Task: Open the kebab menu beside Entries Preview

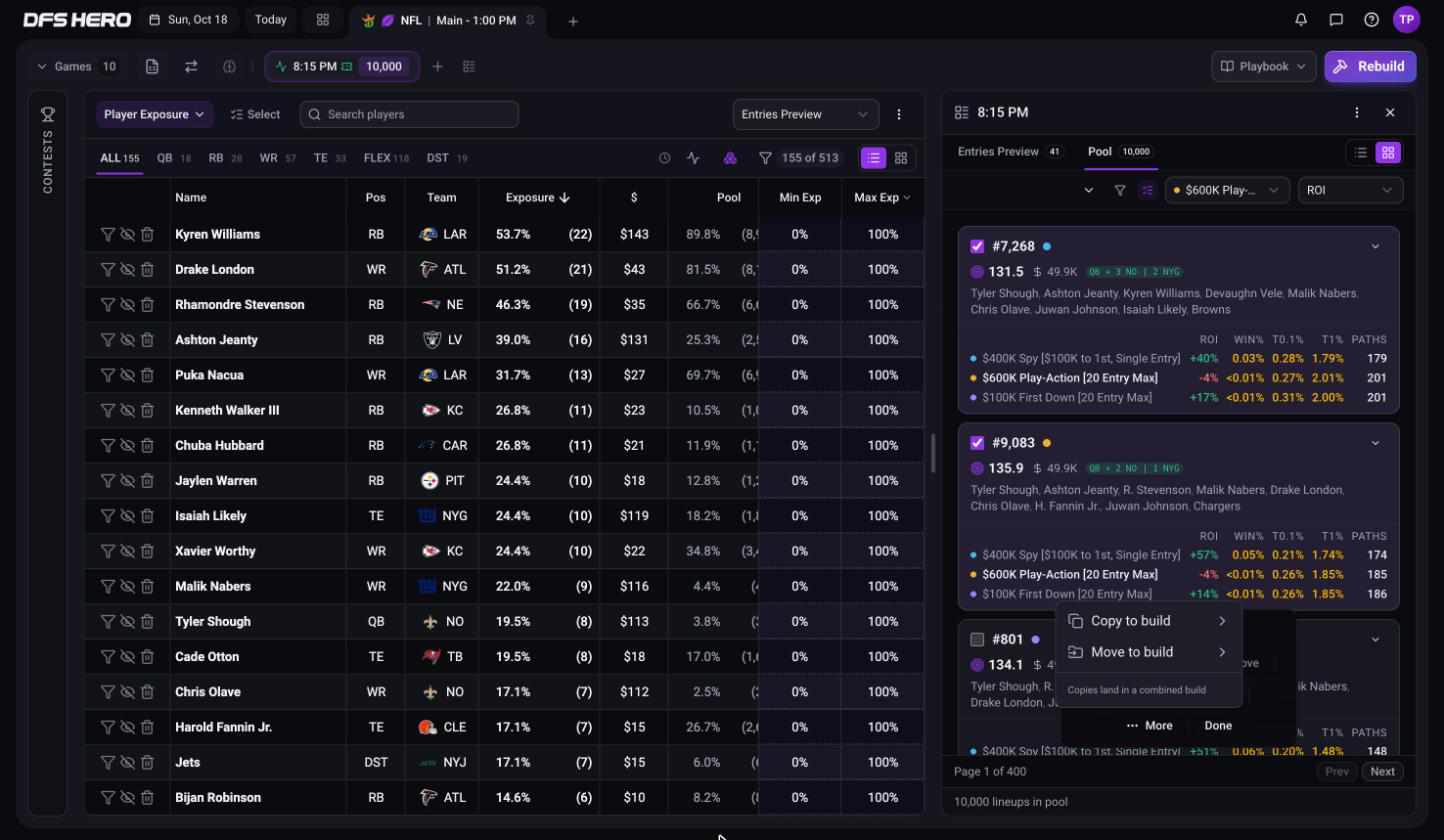Action: tap(898, 114)
